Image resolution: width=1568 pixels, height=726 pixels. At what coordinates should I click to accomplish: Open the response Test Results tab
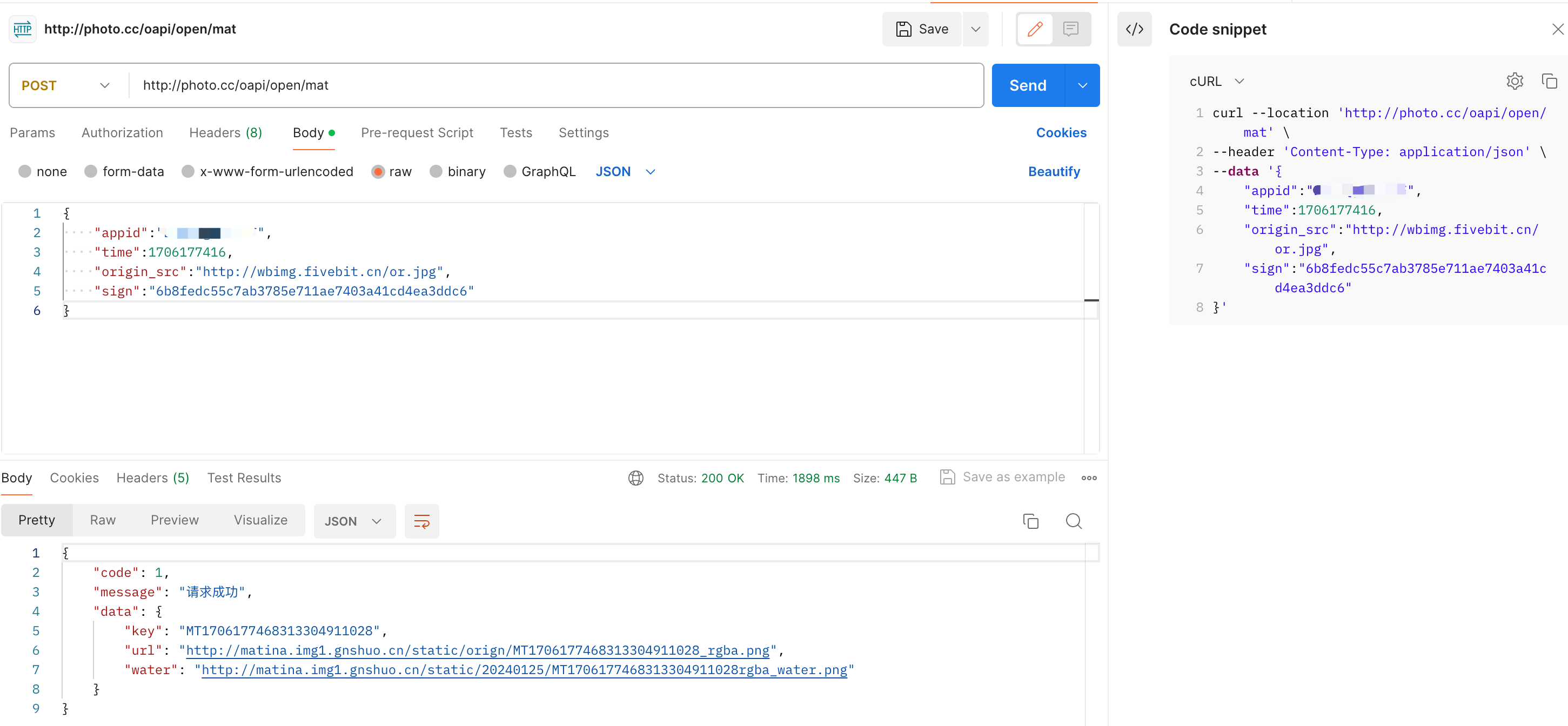[244, 478]
